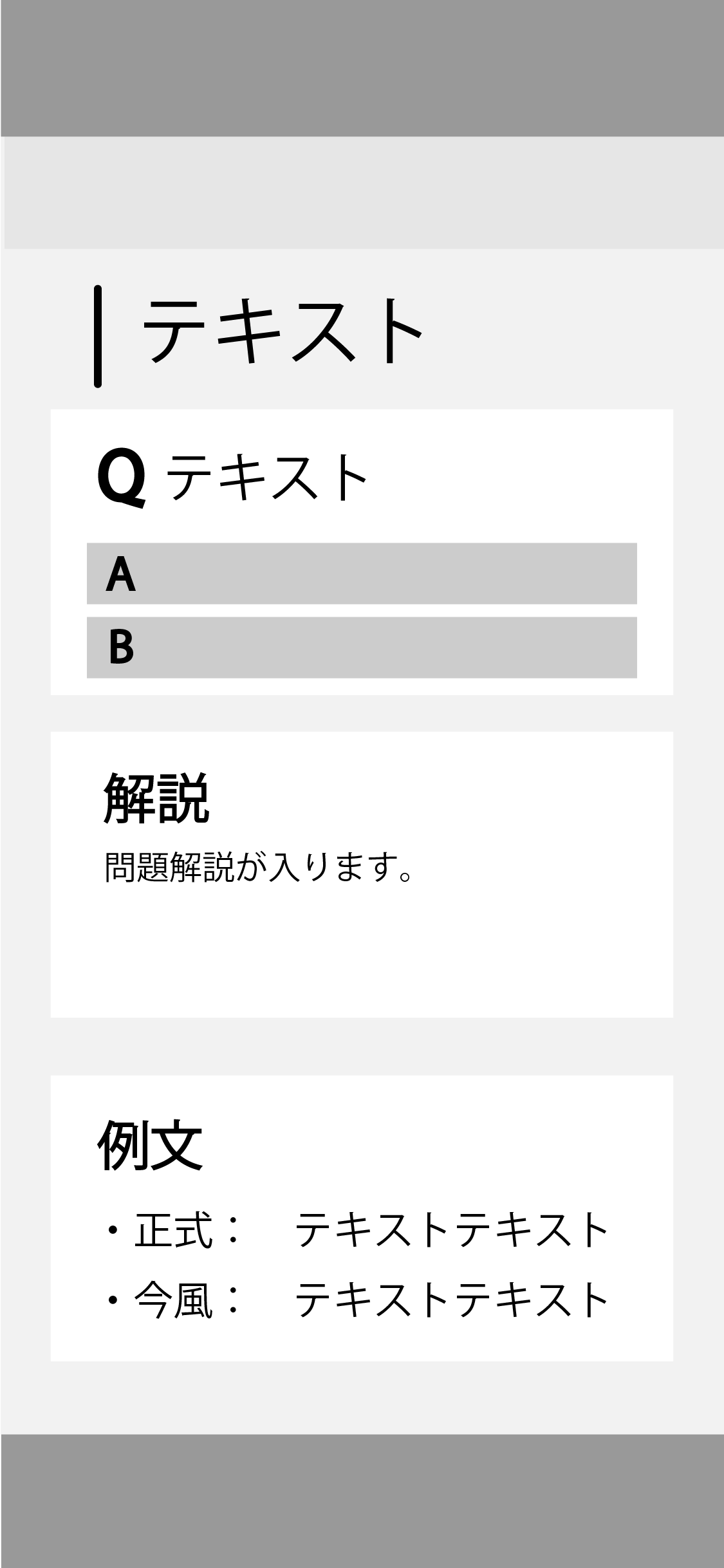Click the dark gray top header bar

point(362,68)
